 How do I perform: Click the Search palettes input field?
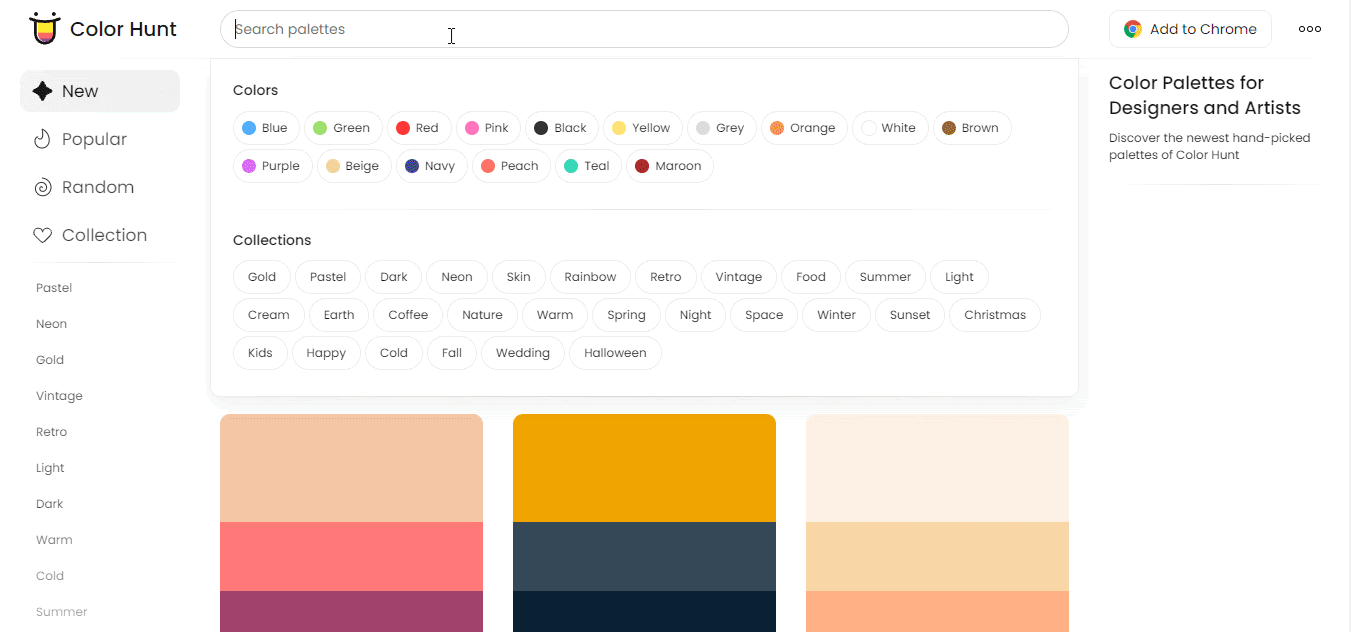point(644,29)
